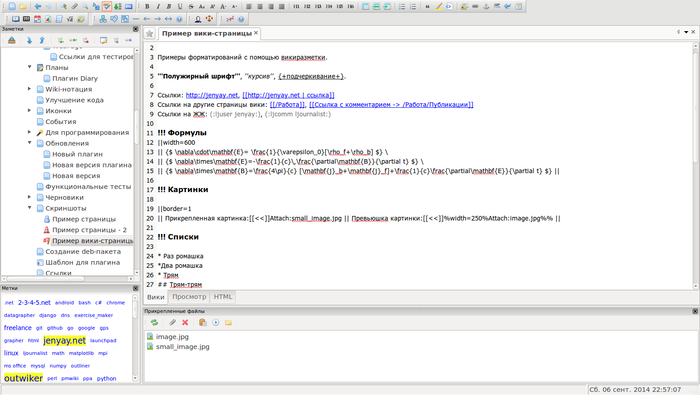This screenshot has width=700, height=395.
Task: Insert a bulleted list
Action: [402, 7]
